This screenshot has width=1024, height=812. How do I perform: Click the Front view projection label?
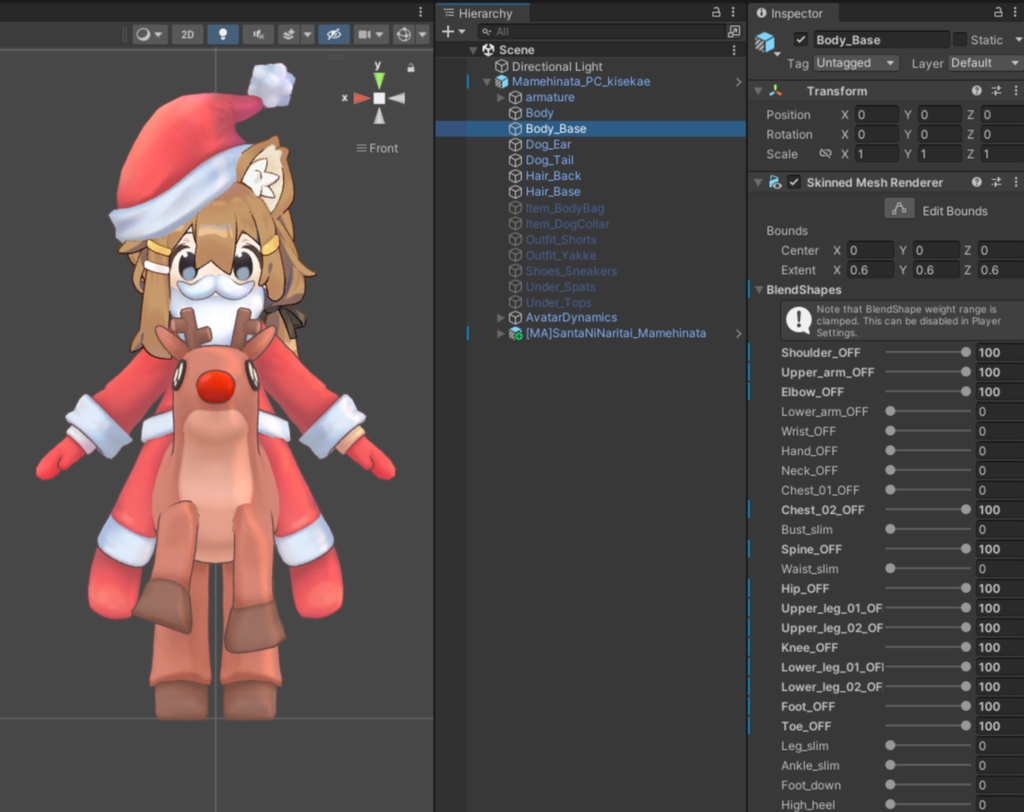pyautogui.click(x=377, y=148)
